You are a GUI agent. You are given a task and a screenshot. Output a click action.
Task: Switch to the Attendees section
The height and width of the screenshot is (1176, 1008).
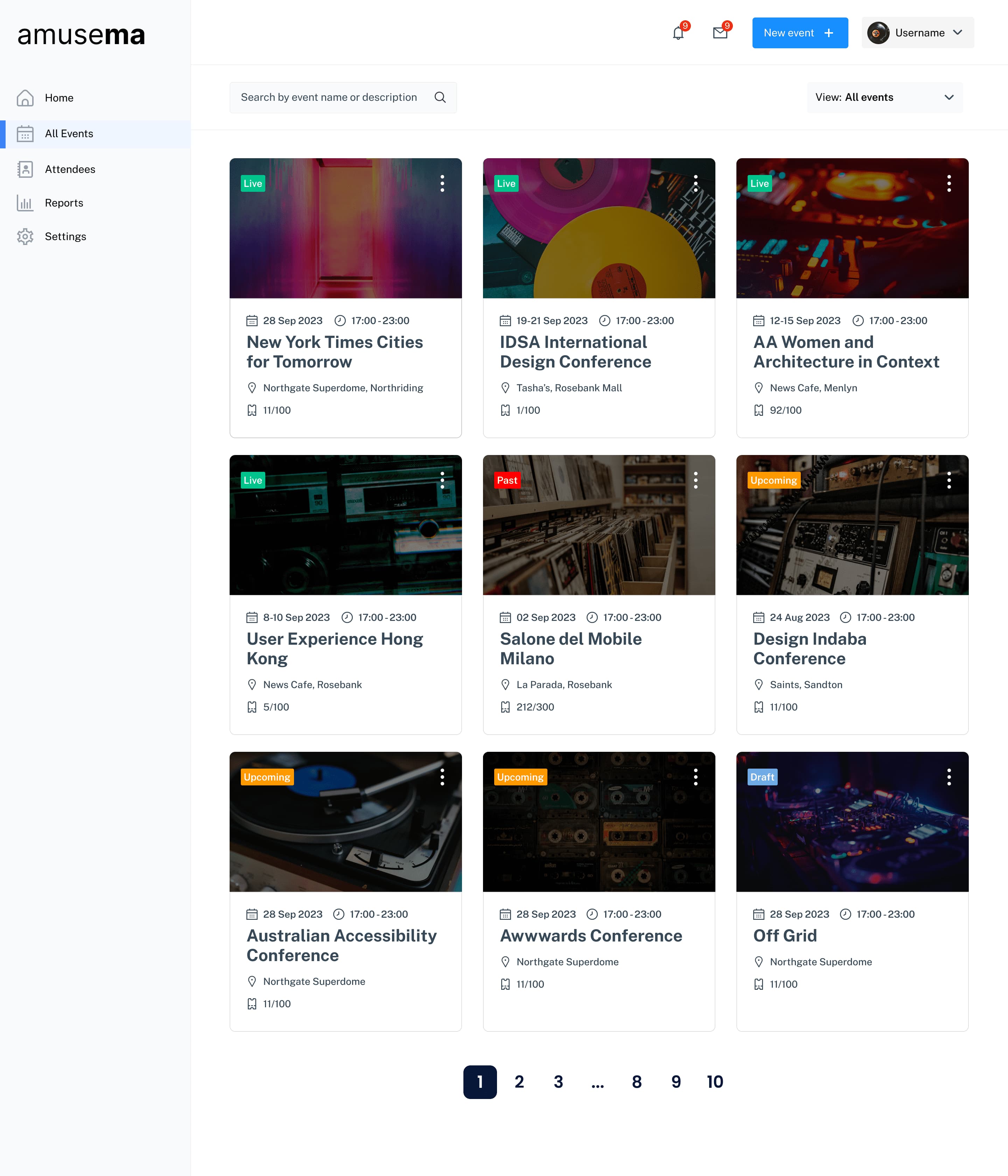click(70, 169)
